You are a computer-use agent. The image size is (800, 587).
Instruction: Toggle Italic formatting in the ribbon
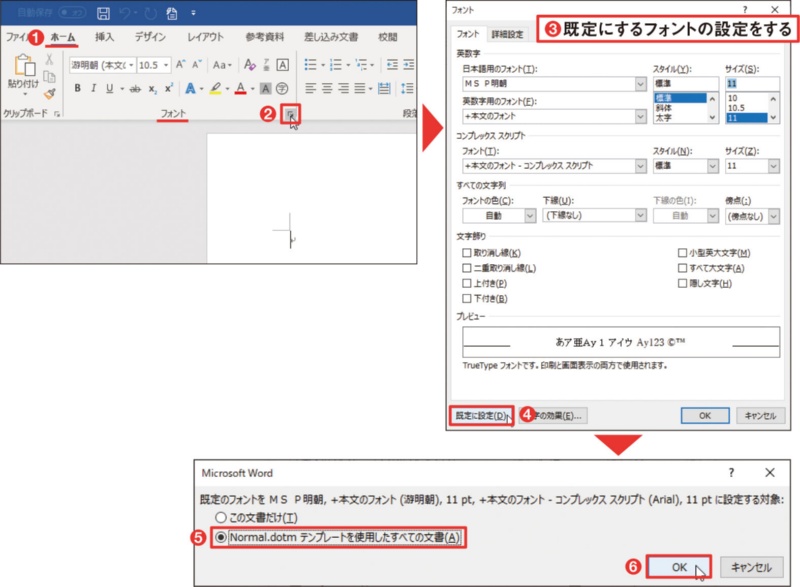coord(93,89)
